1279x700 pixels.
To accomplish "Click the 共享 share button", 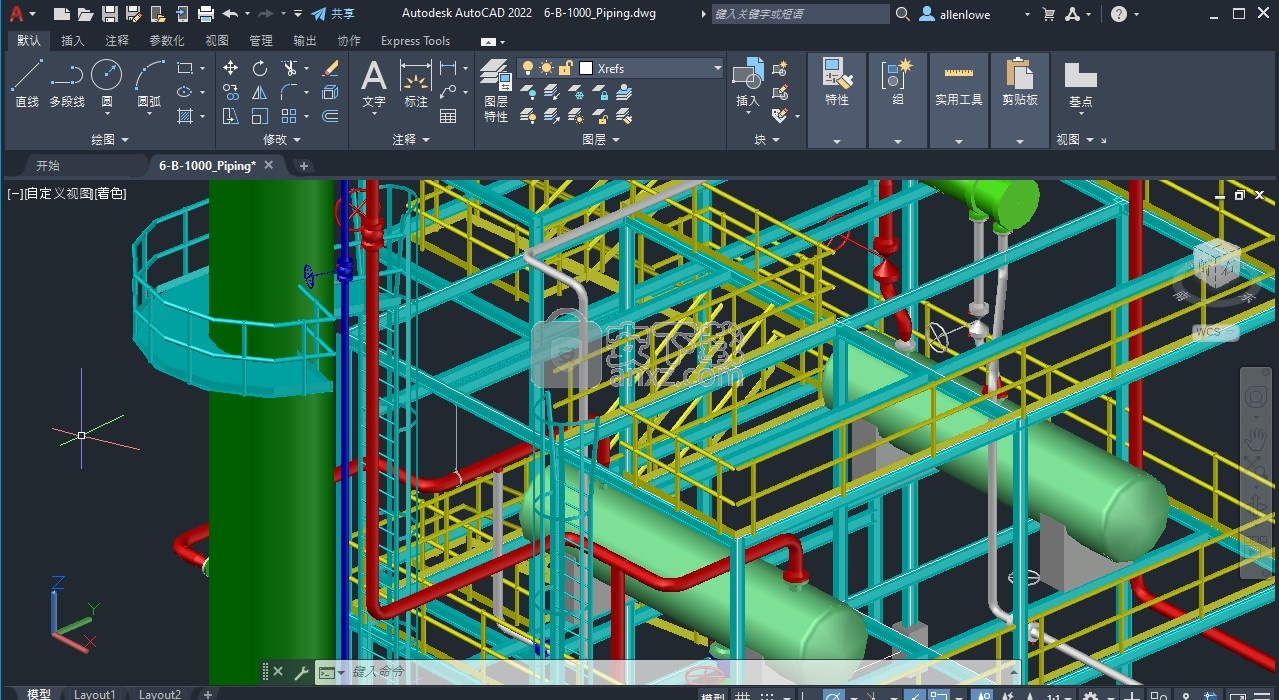I will (333, 14).
